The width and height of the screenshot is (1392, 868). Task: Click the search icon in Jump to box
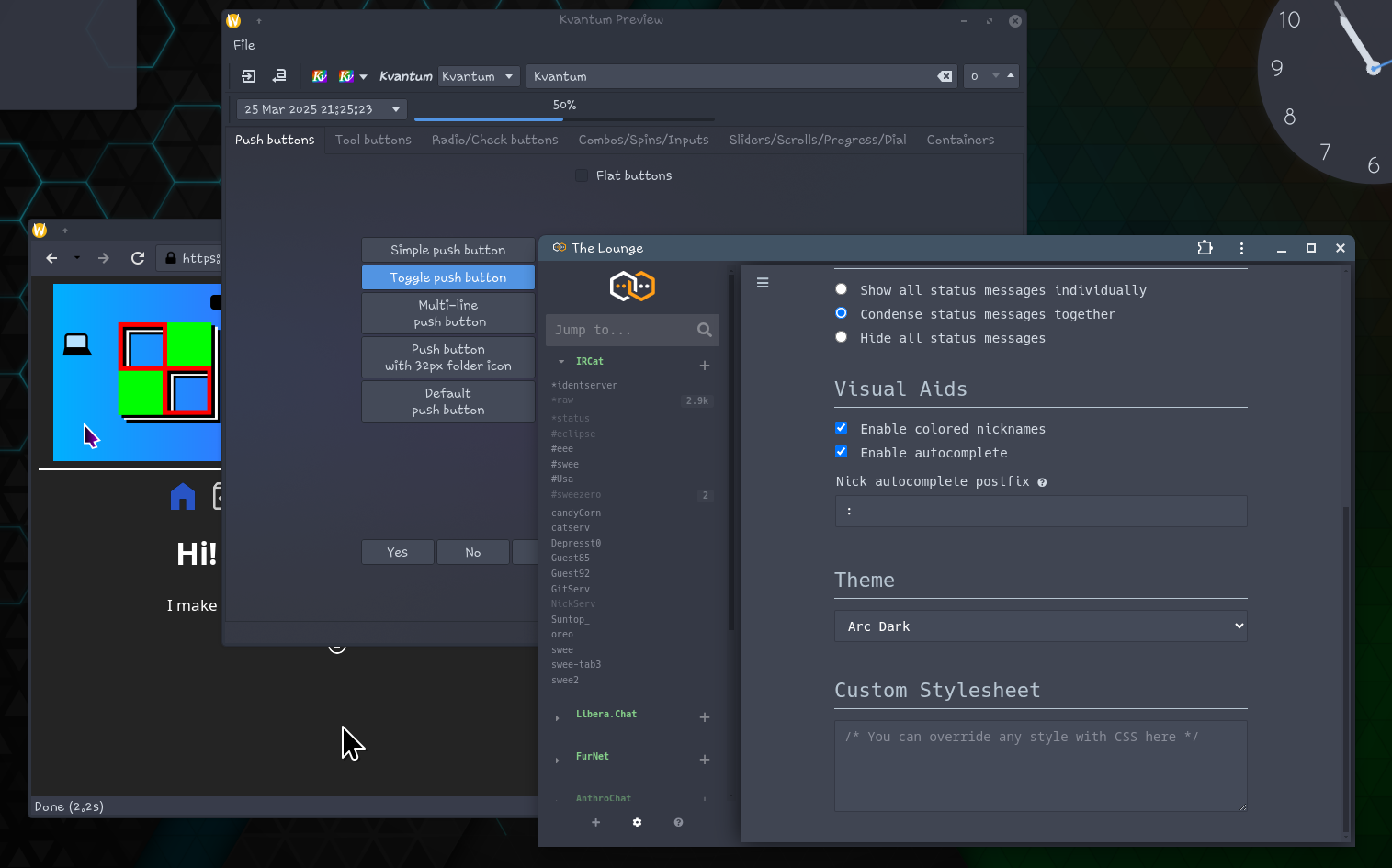704,330
